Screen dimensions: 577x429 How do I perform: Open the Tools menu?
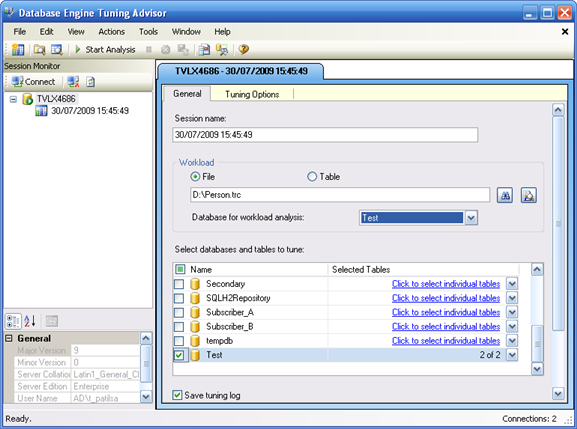(148, 32)
